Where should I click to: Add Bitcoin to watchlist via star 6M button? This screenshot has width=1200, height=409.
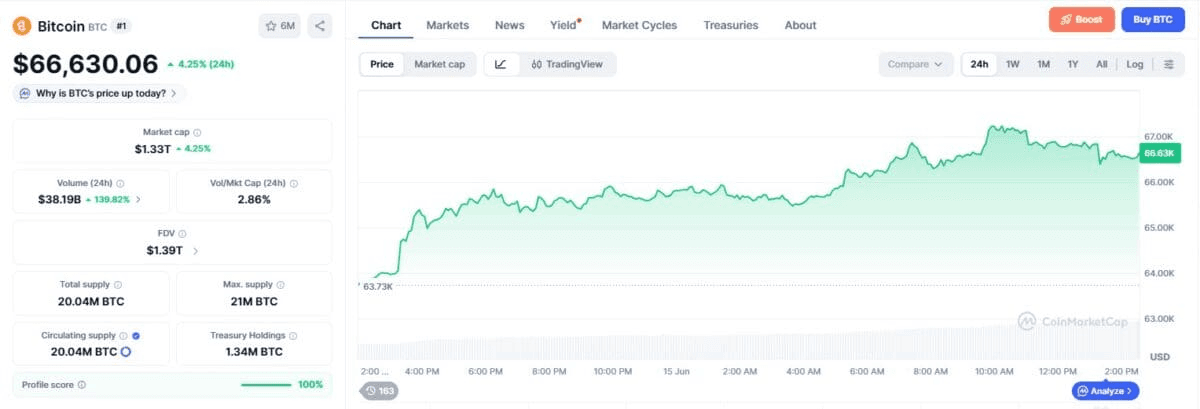point(279,26)
